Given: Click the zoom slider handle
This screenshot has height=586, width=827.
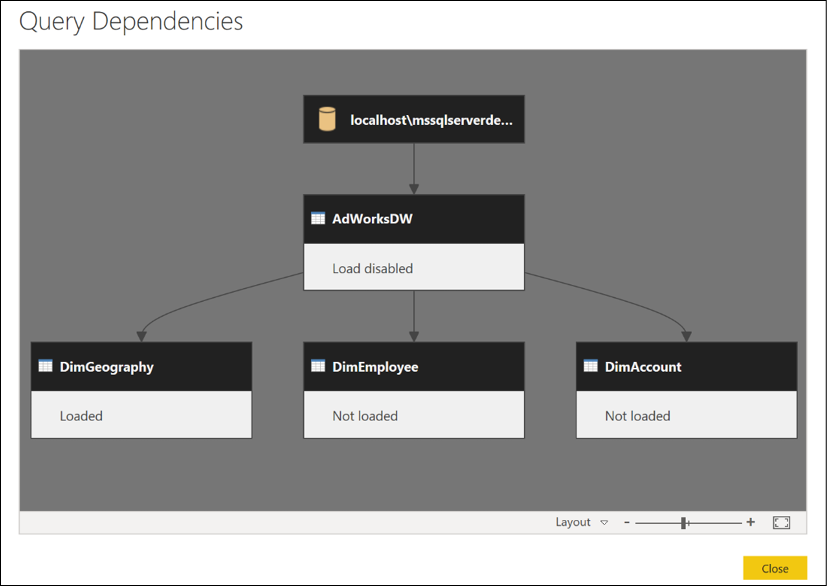Looking at the screenshot, I should [x=684, y=523].
